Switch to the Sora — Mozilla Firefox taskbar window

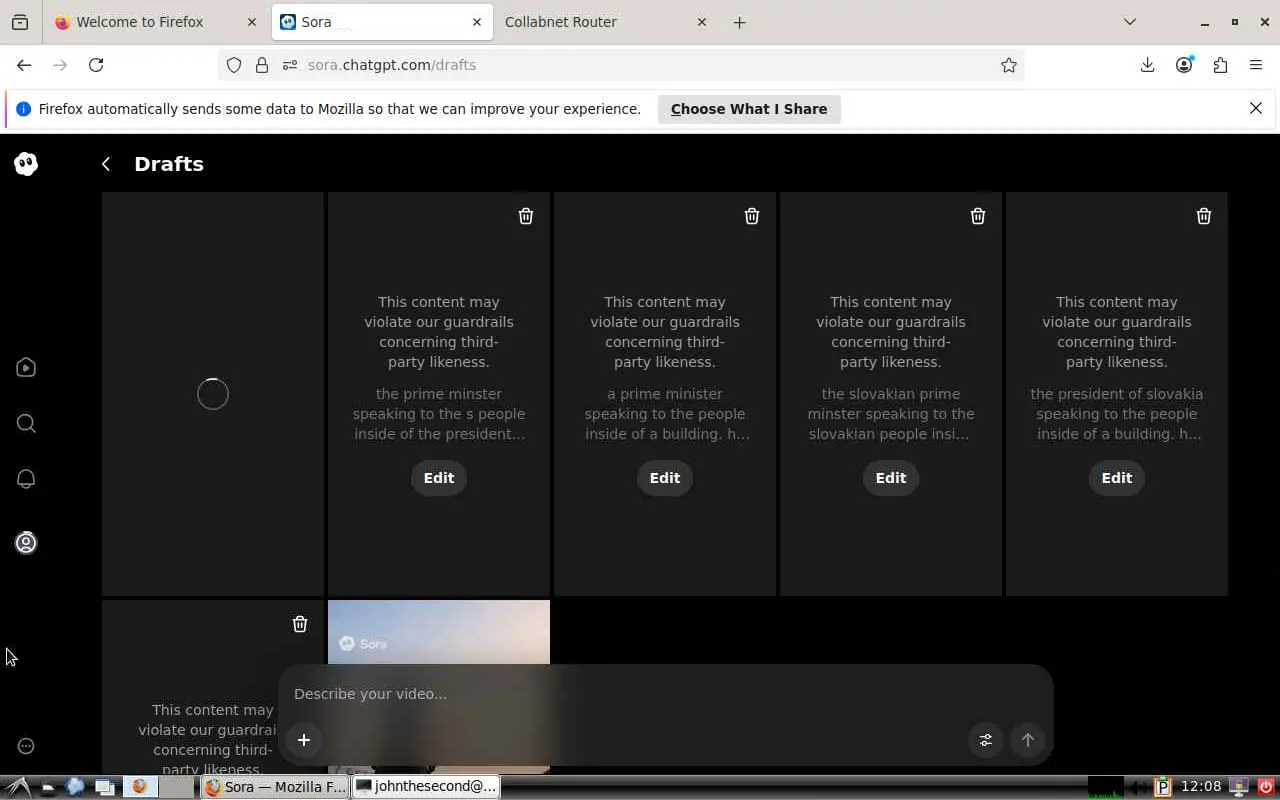point(276,787)
